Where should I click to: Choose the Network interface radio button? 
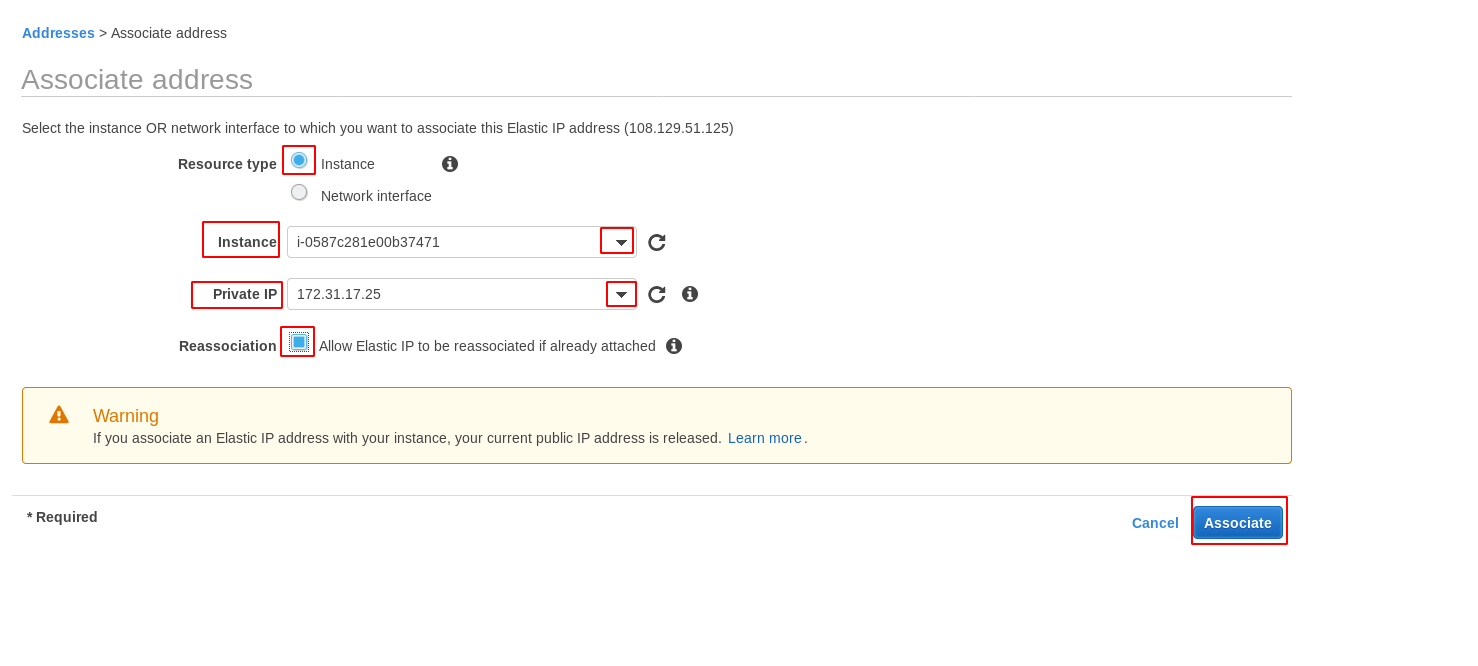[x=299, y=192]
